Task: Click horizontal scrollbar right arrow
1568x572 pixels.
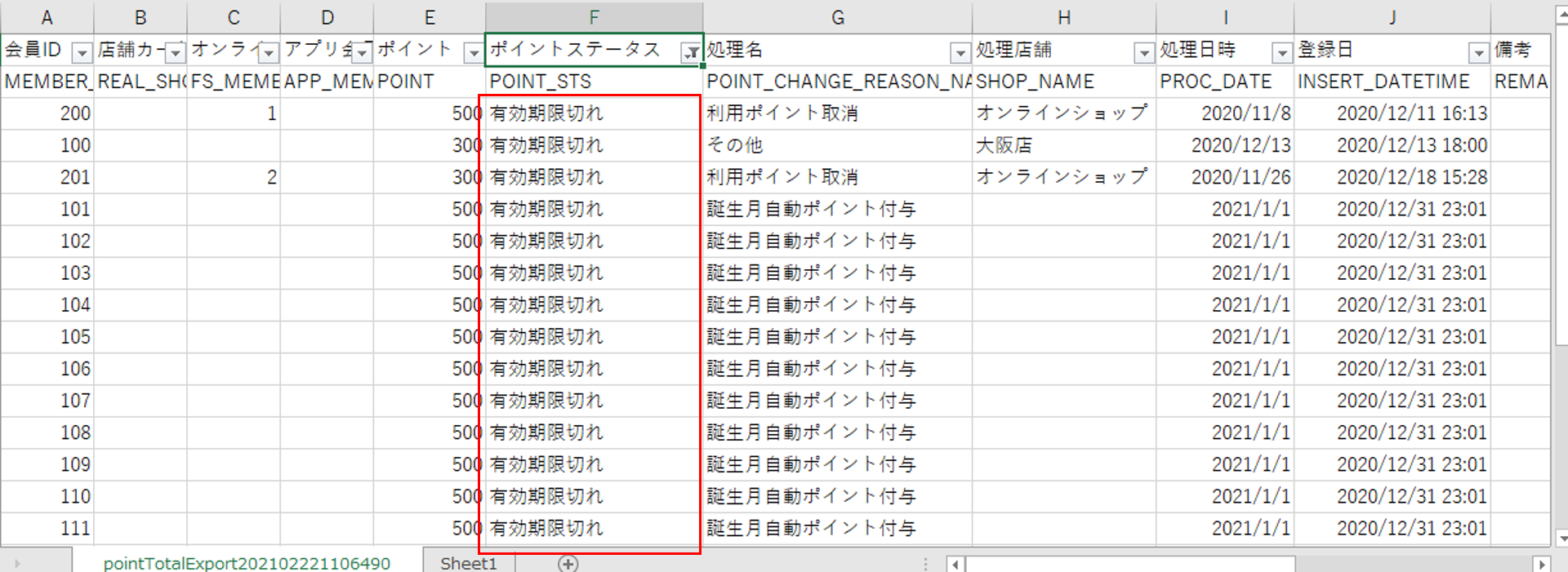Action: coord(1541,564)
